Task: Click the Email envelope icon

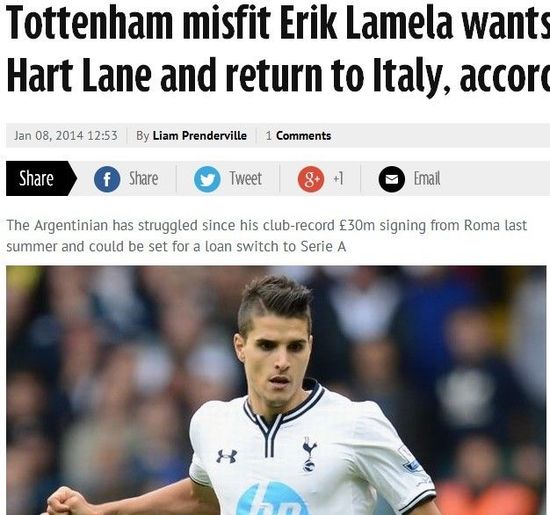Action: tap(392, 179)
